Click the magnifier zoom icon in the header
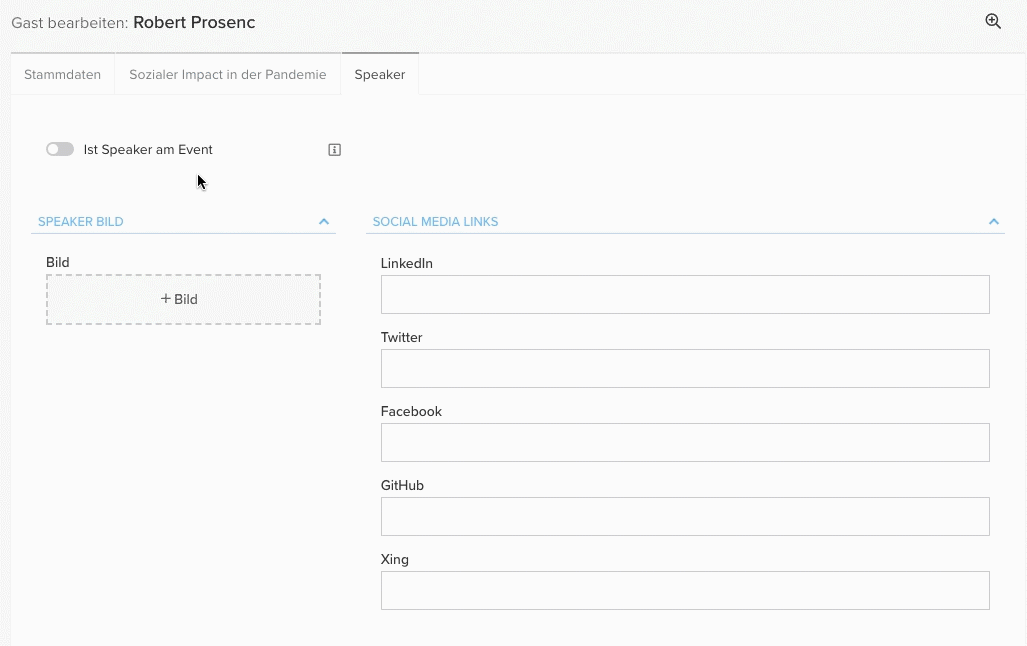 tap(993, 21)
